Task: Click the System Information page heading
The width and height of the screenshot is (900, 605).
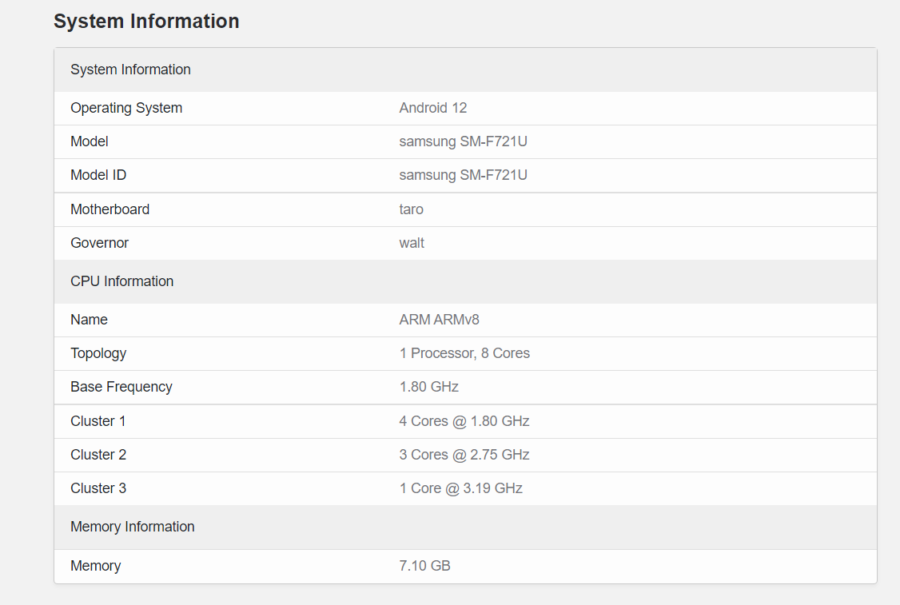Action: (x=146, y=21)
